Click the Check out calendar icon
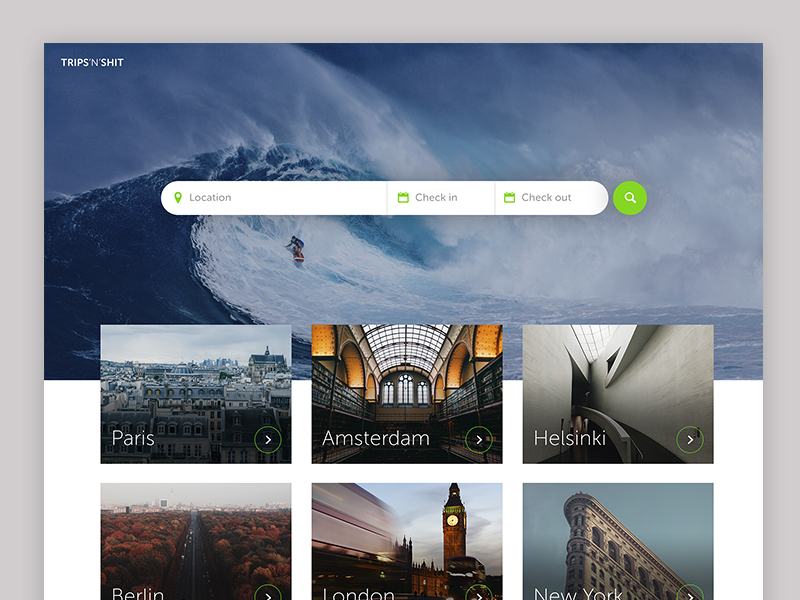The image size is (800, 600). pyautogui.click(x=509, y=198)
